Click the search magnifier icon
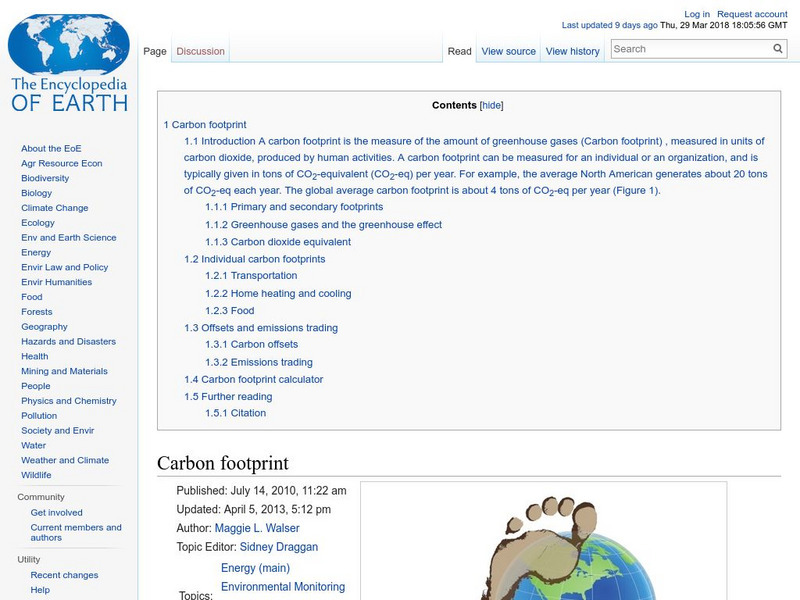The width and height of the screenshot is (800, 600). (x=778, y=49)
